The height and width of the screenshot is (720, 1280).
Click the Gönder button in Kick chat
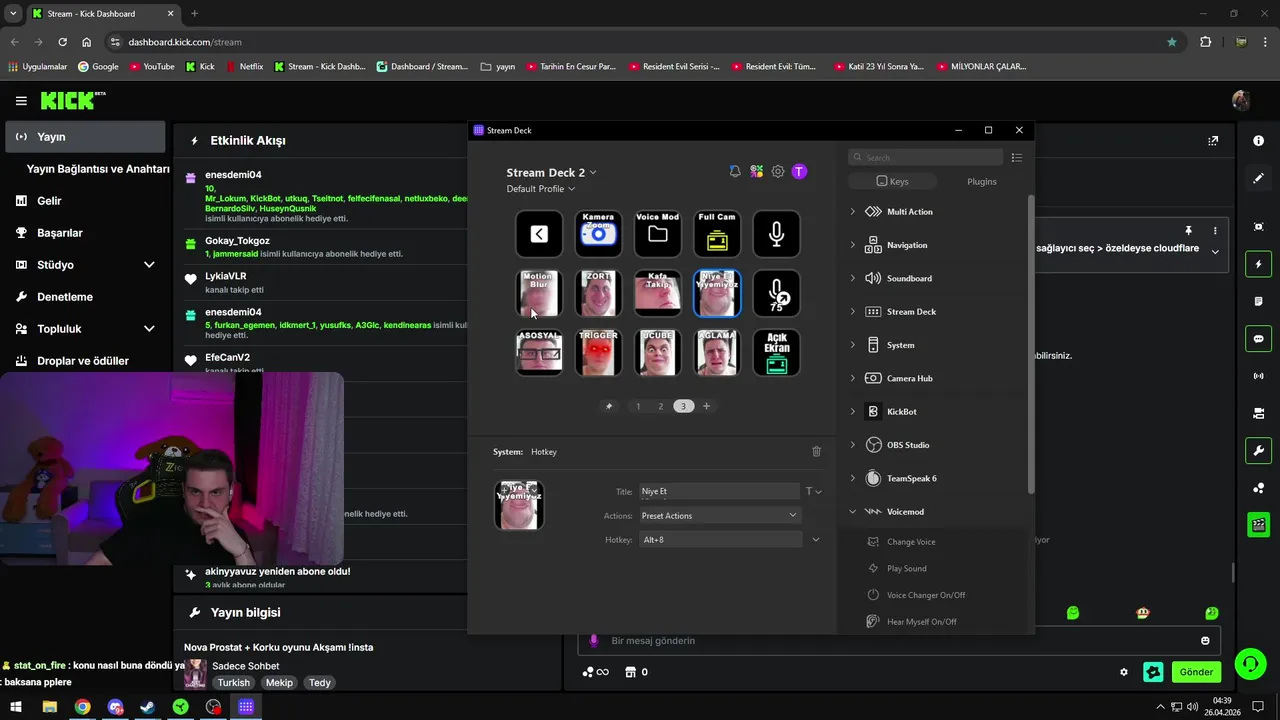(x=1197, y=672)
